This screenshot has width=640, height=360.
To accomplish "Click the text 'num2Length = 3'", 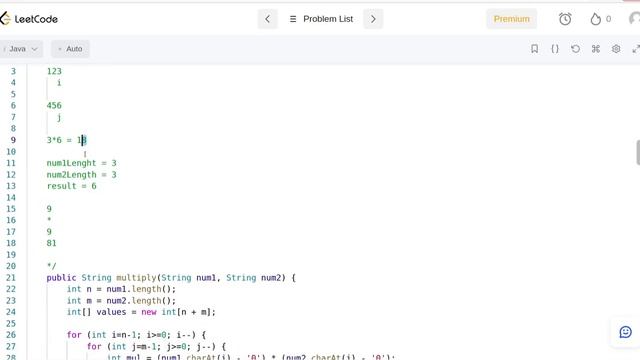I will [82, 174].
